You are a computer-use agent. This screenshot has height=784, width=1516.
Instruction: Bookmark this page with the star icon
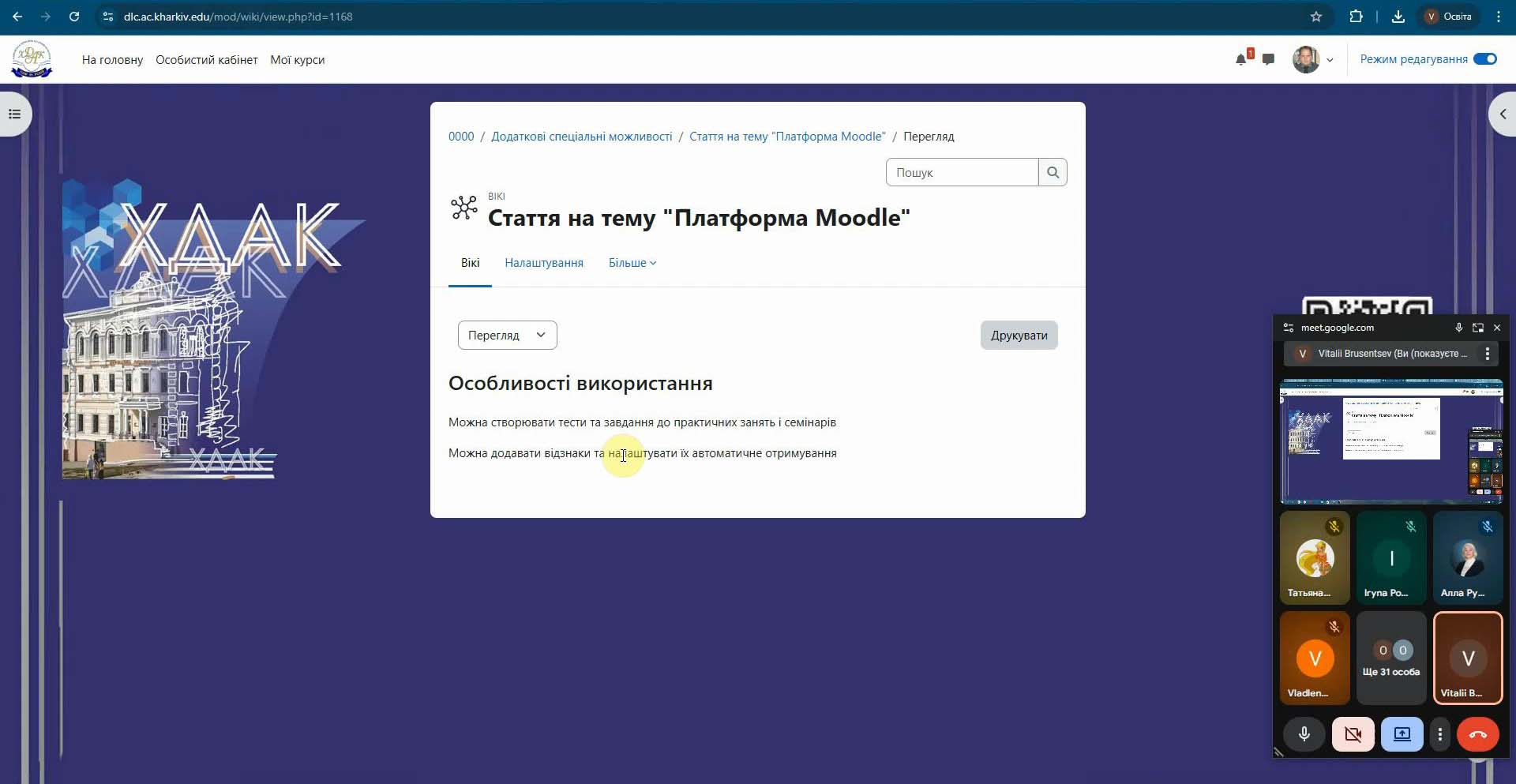coord(1315,17)
